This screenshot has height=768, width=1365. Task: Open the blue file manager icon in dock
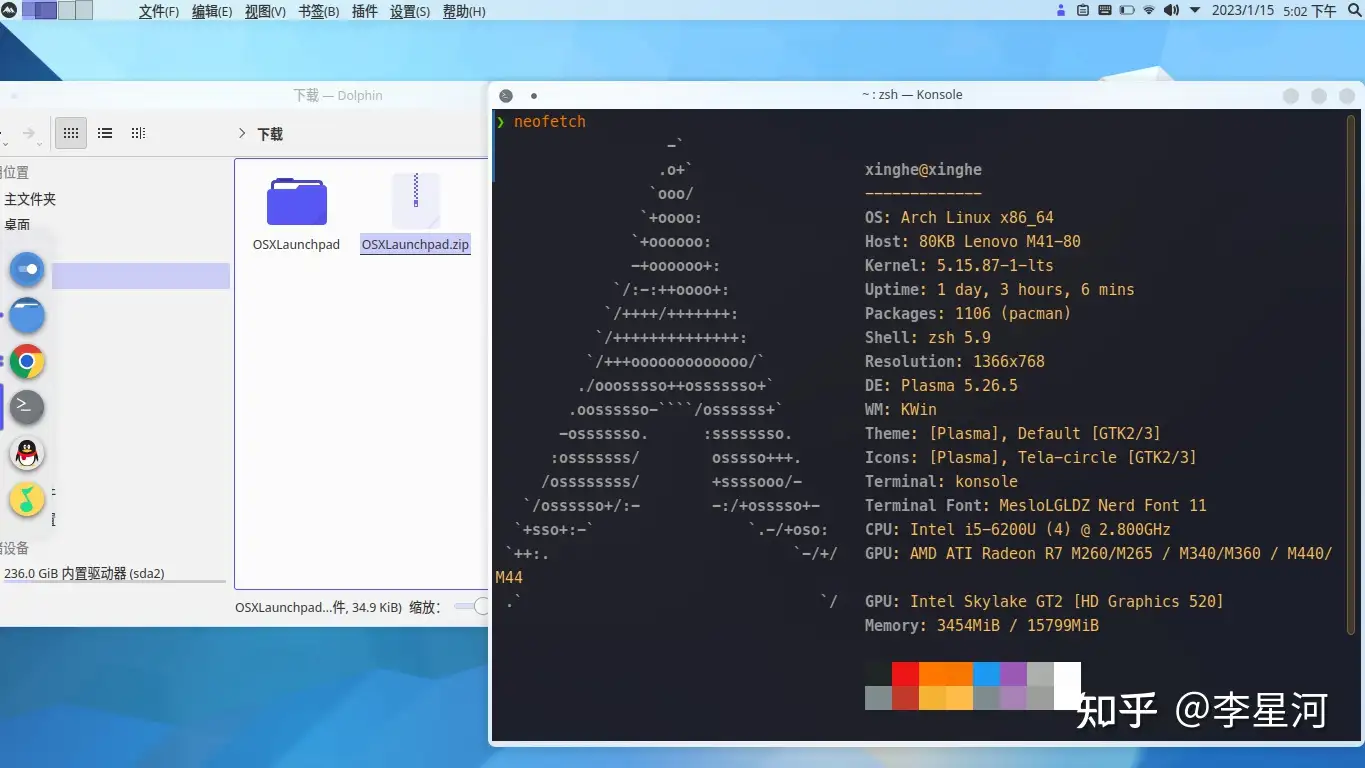tap(27, 315)
